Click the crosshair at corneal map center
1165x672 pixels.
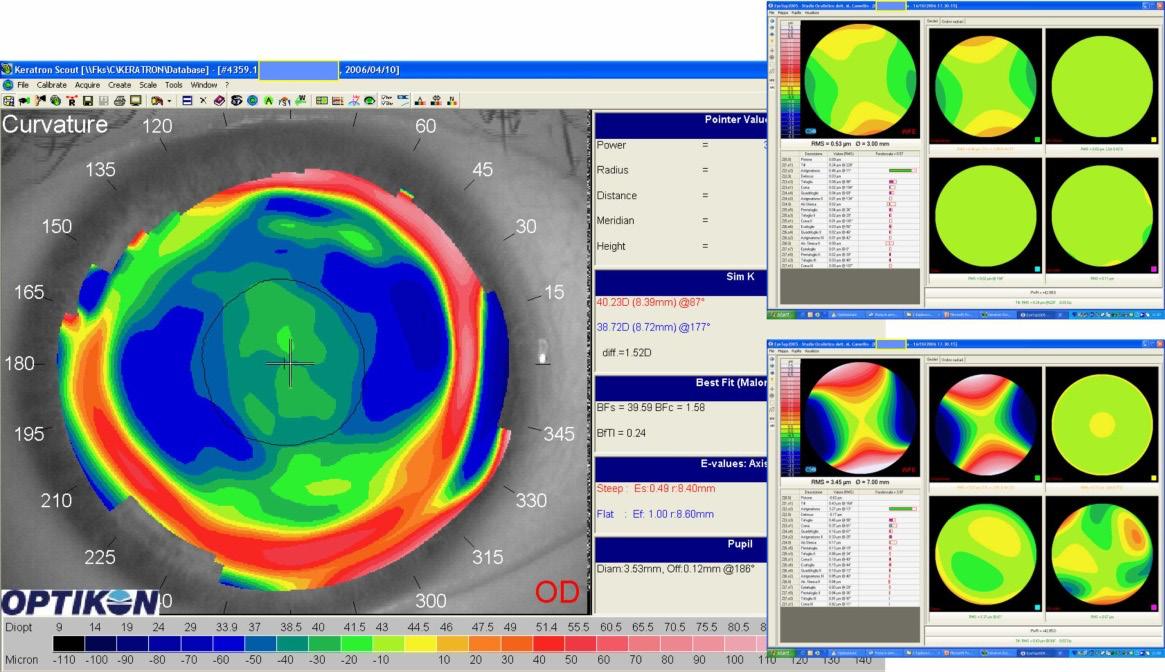click(x=291, y=363)
